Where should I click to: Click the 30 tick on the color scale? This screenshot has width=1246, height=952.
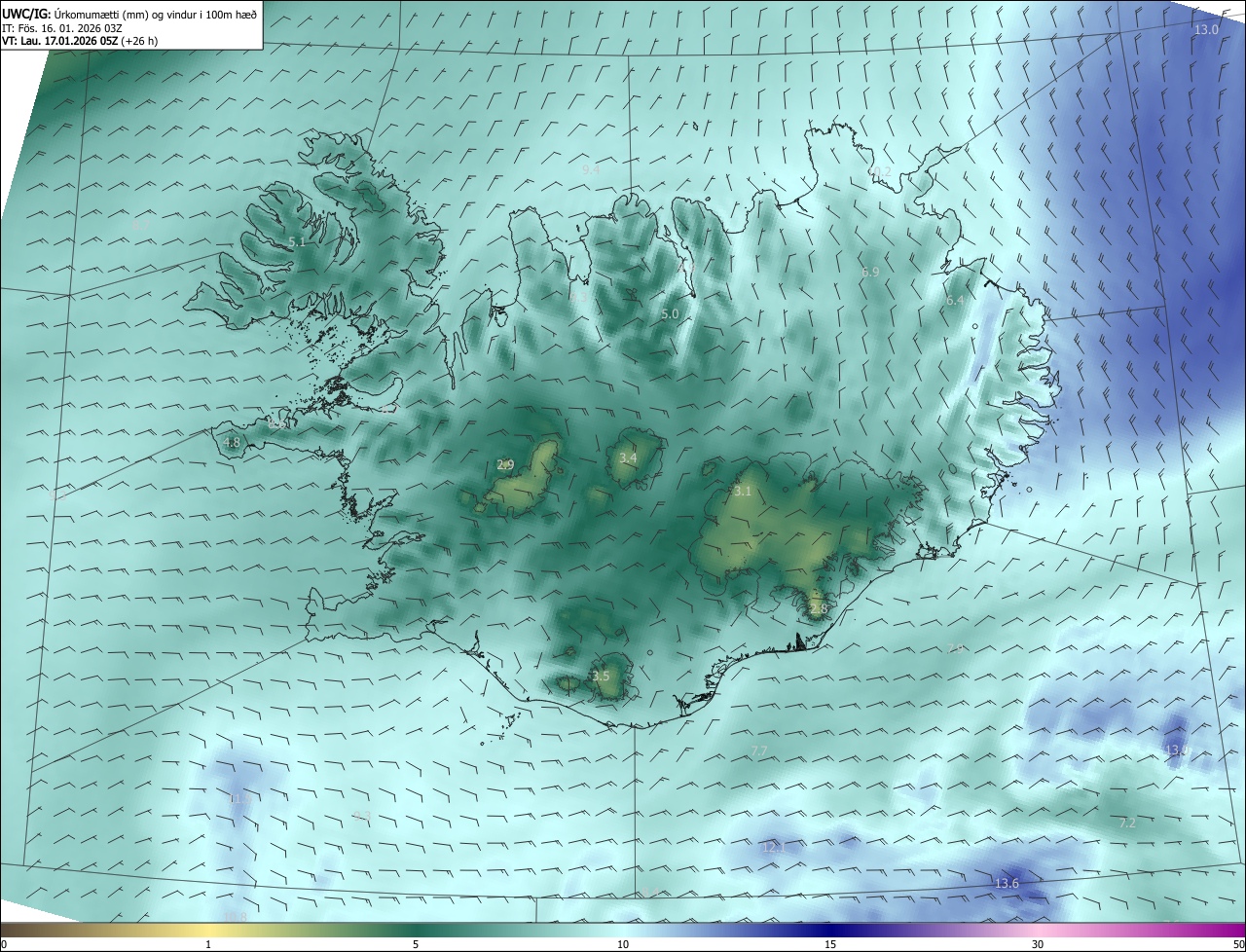pyautogui.click(x=1038, y=945)
